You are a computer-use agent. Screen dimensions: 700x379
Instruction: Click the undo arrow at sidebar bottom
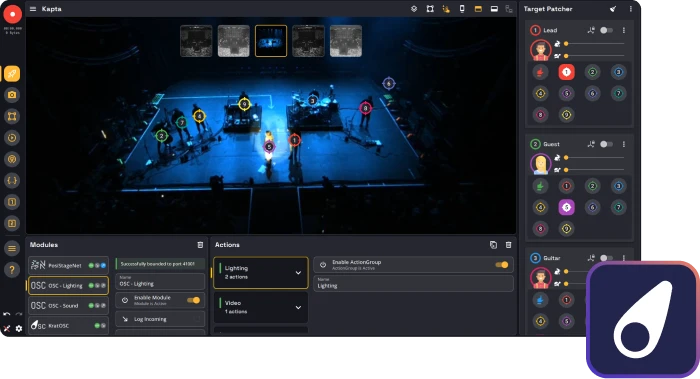[x=7, y=314]
